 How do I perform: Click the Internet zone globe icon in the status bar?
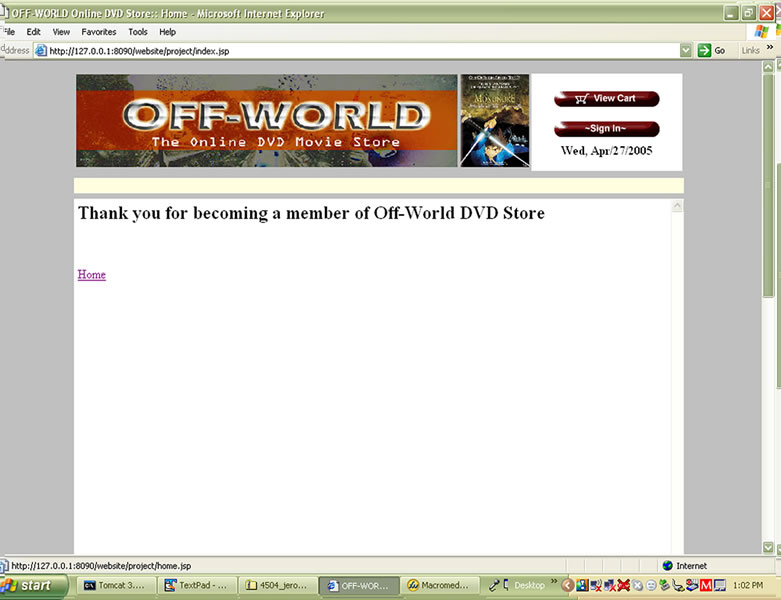667,566
